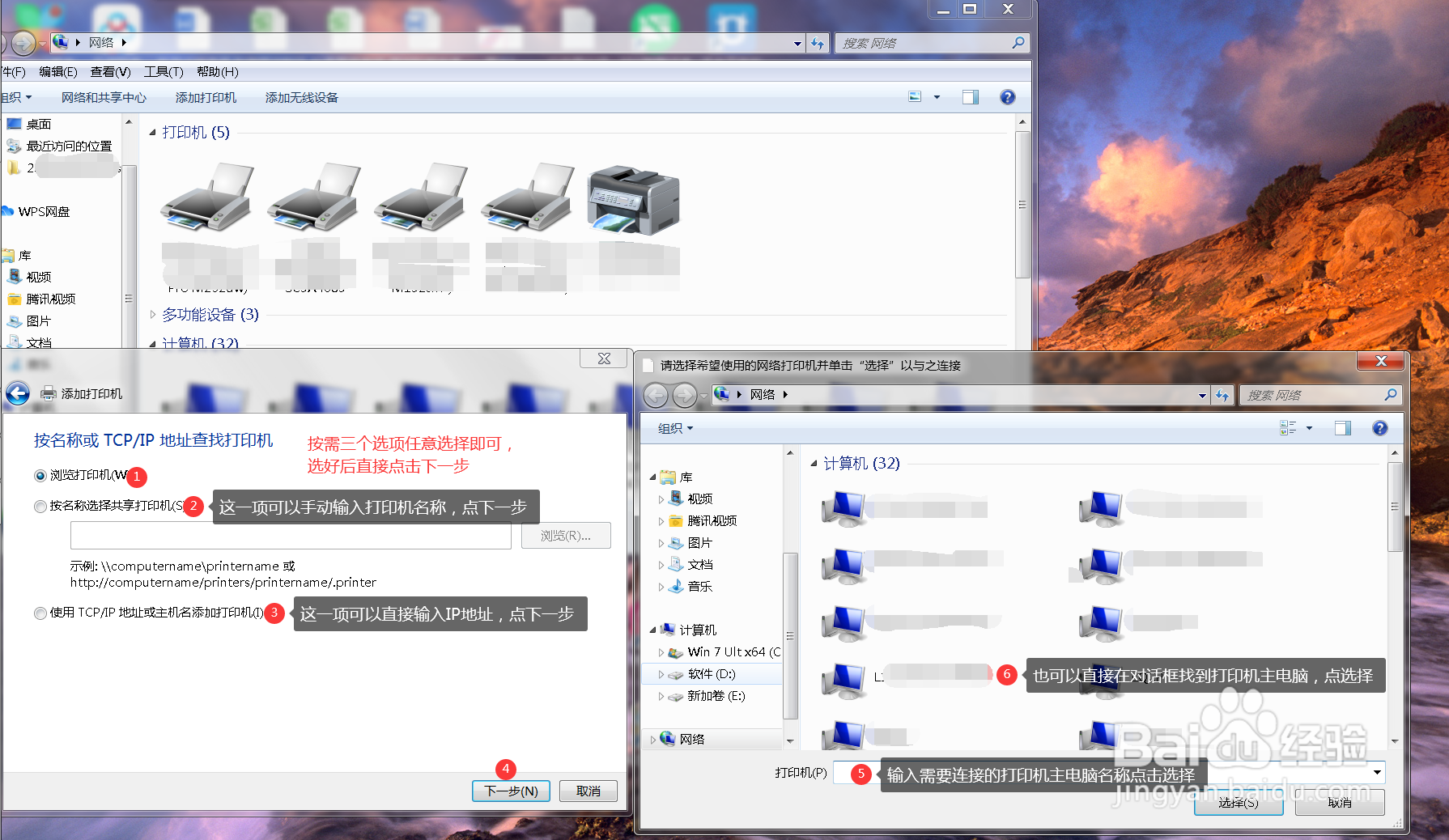Expand the 网络 node in the tree
Screen dimensions: 1449x840
point(654,739)
